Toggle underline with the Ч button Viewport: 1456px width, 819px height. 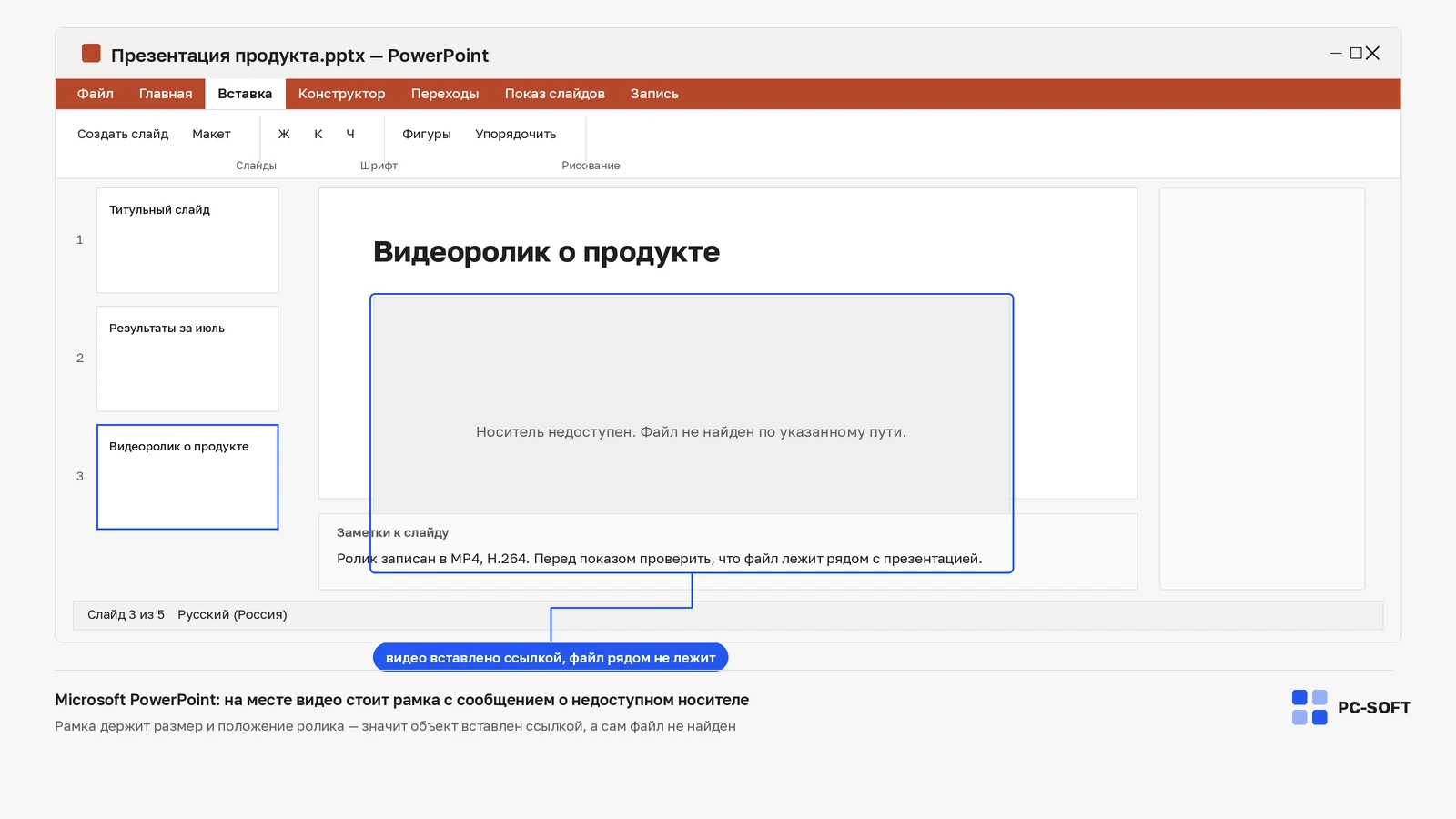(x=350, y=134)
